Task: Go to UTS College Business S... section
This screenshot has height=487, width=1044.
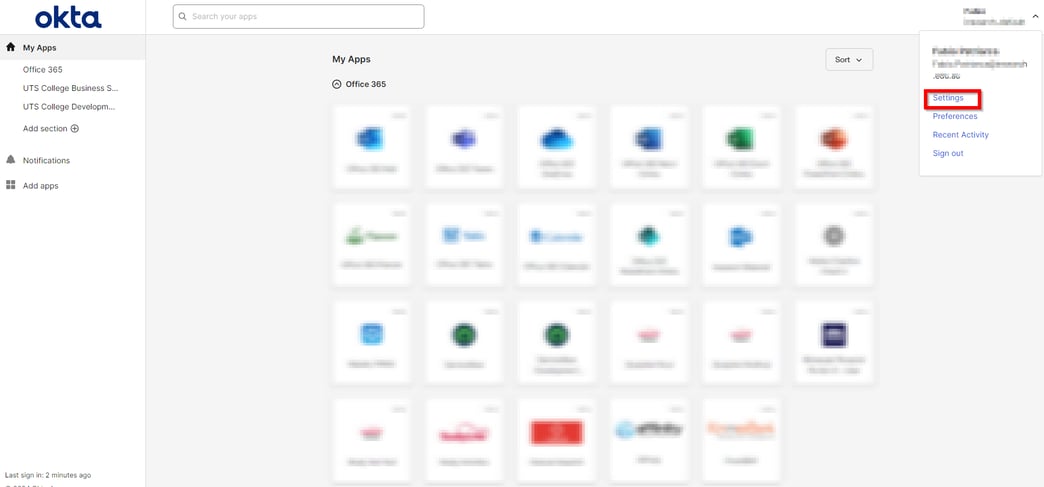Action: click(71, 88)
